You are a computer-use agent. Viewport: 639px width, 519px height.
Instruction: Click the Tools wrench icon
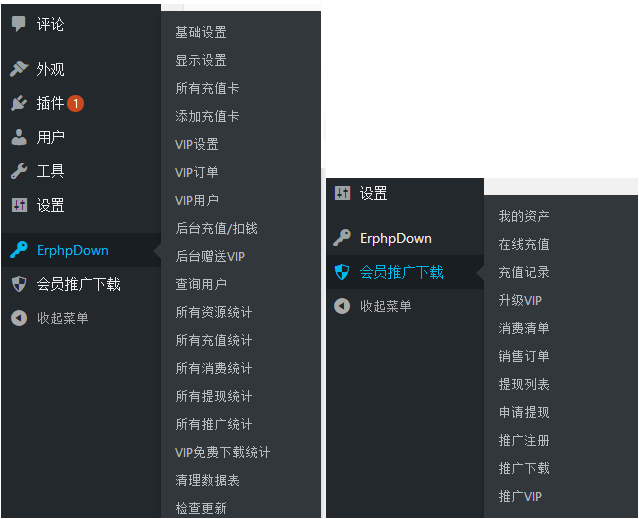(19, 171)
